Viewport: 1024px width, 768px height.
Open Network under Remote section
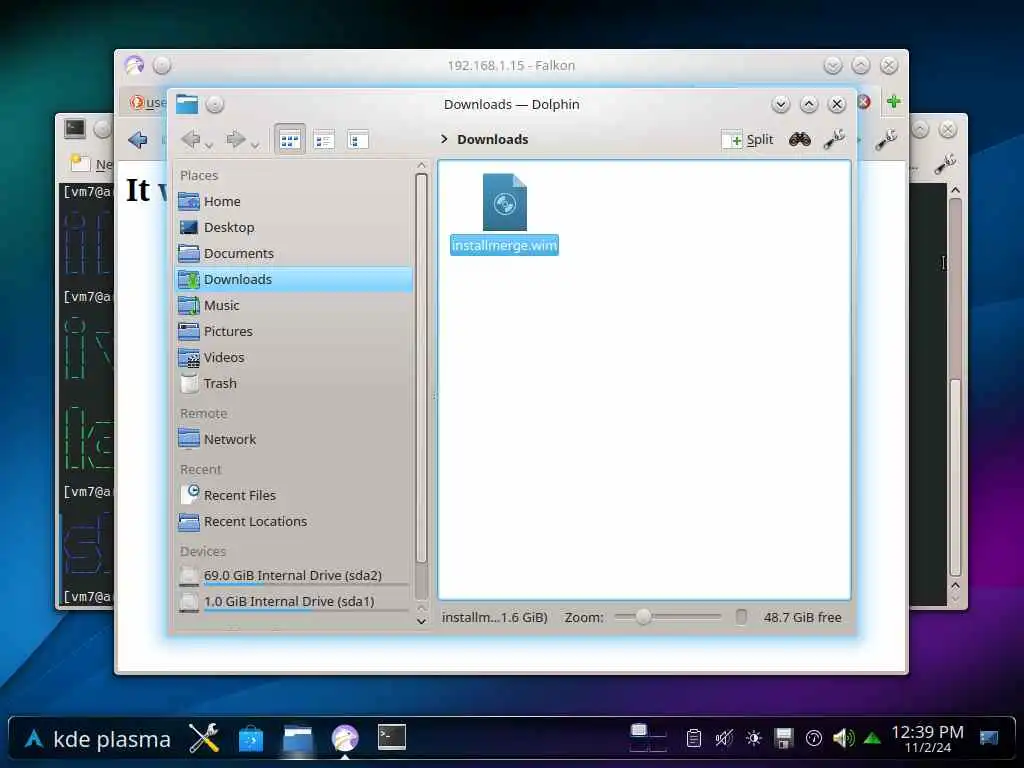point(294,440)
